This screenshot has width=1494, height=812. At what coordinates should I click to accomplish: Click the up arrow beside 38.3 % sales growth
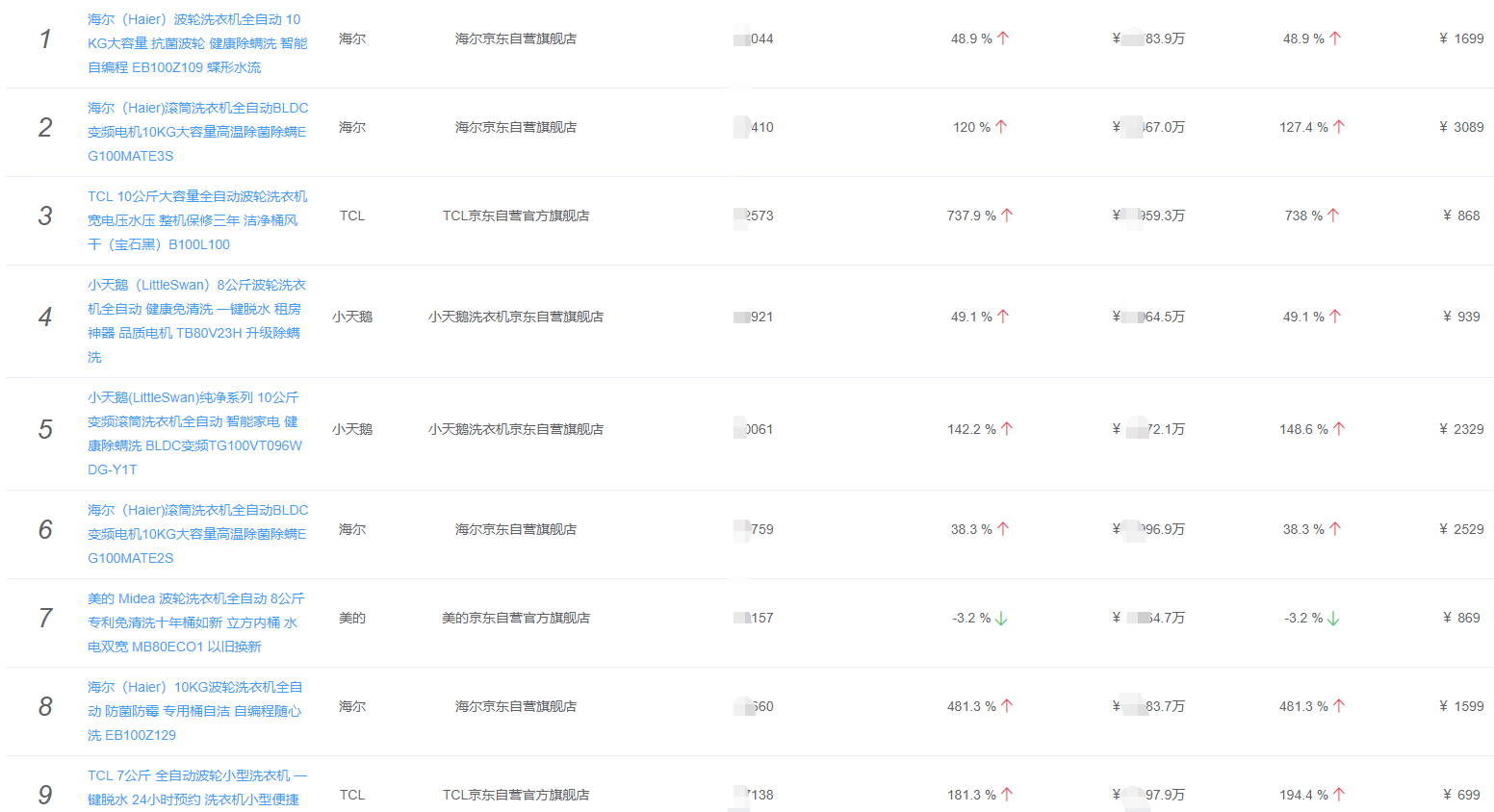point(1003,529)
